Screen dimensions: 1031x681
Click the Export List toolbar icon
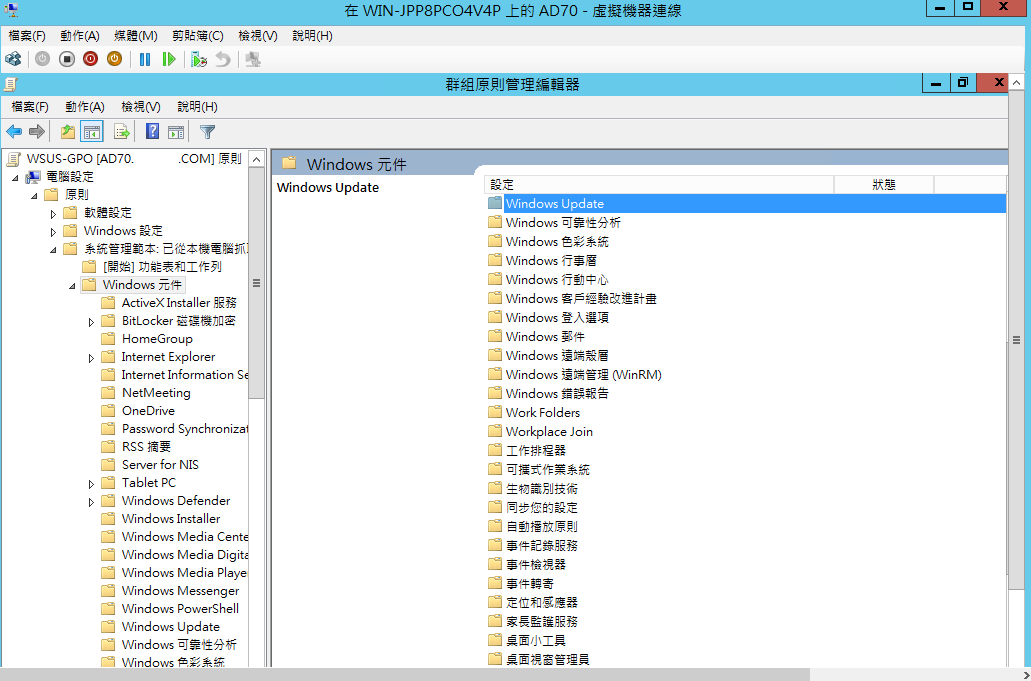[x=122, y=131]
